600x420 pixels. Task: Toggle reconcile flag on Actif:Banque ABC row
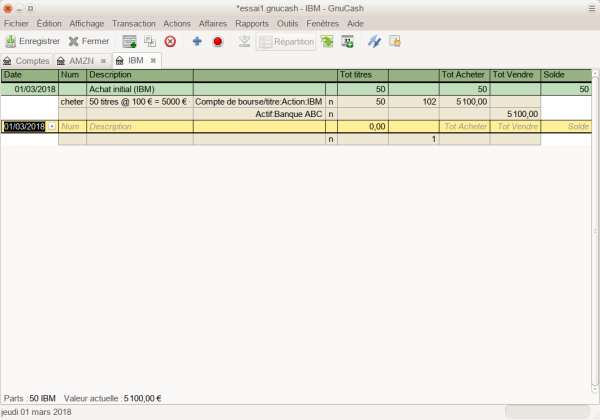[331, 114]
